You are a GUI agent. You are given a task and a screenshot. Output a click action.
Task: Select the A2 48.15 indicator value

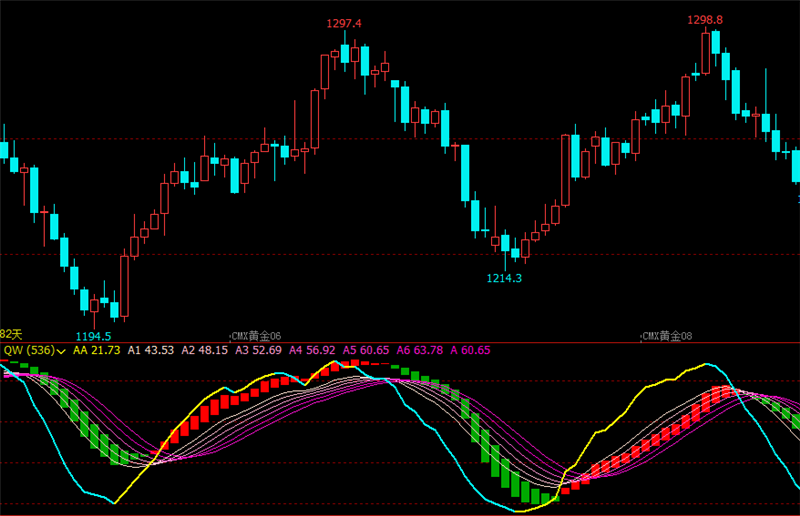pyautogui.click(x=205, y=350)
